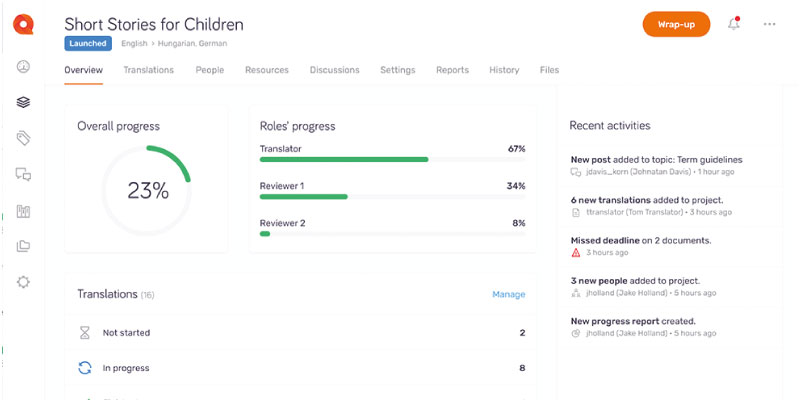The height and width of the screenshot is (400, 800).
Task: Click the Reviewer 2 progress bar
Action: (x=392, y=234)
